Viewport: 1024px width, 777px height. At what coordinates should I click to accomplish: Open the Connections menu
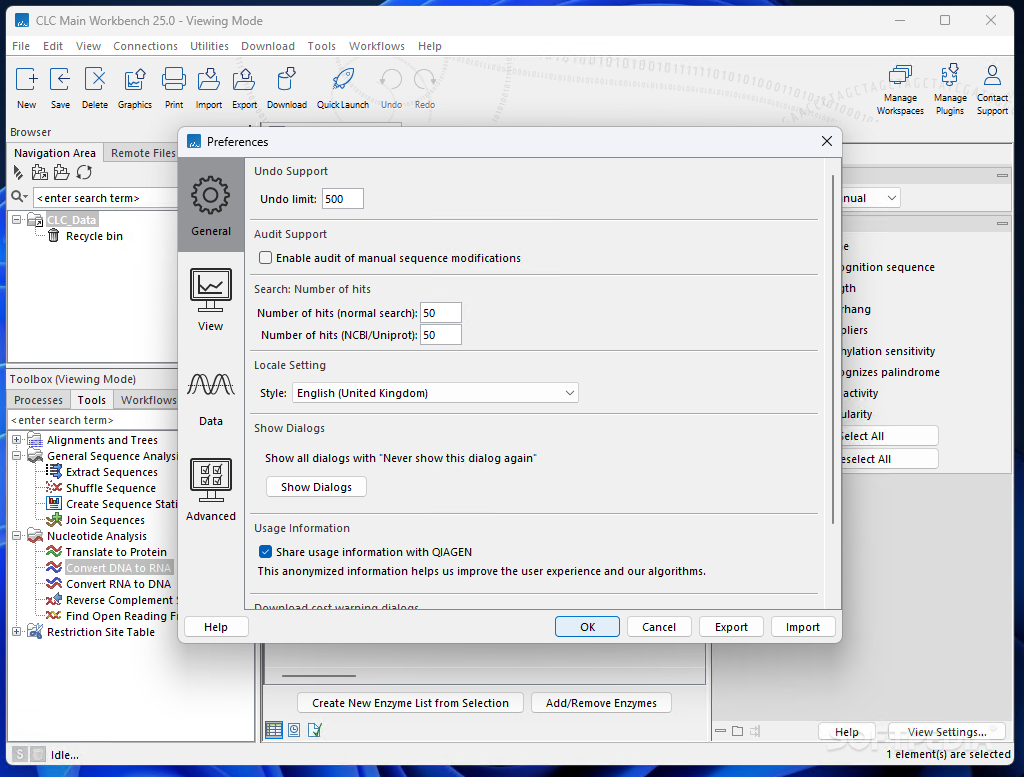pyautogui.click(x=145, y=46)
